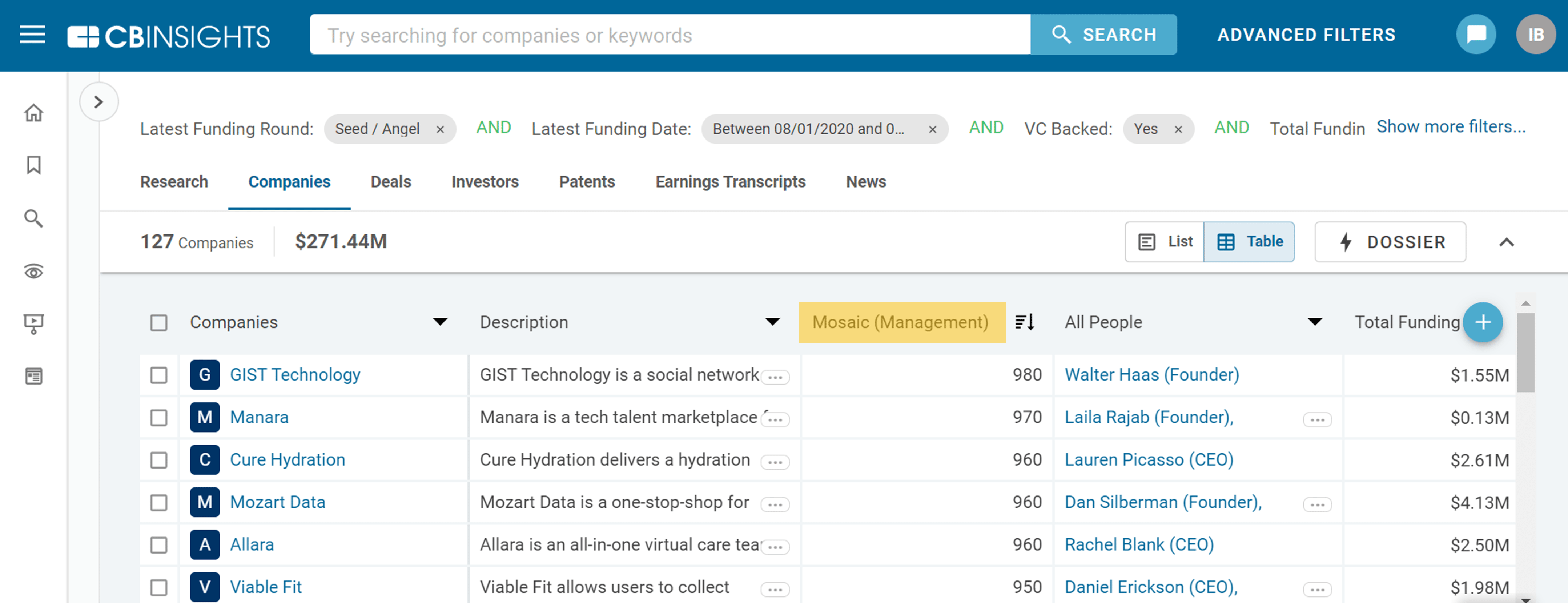Viewport: 1568px width, 603px height.
Task: Expand the collapsed filter sidebar arrow
Action: [x=98, y=102]
